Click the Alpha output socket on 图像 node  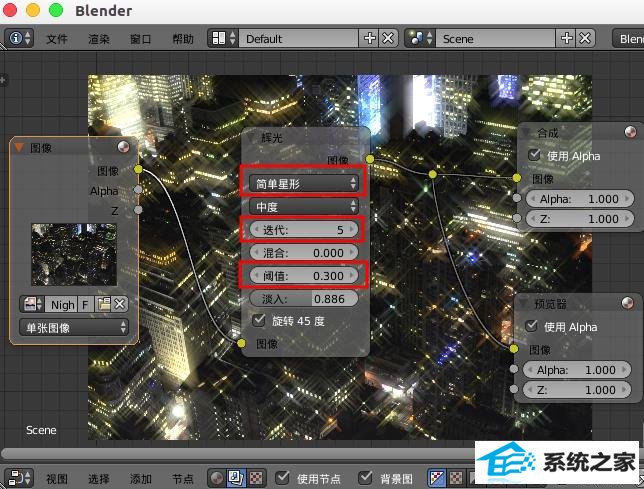coord(138,189)
